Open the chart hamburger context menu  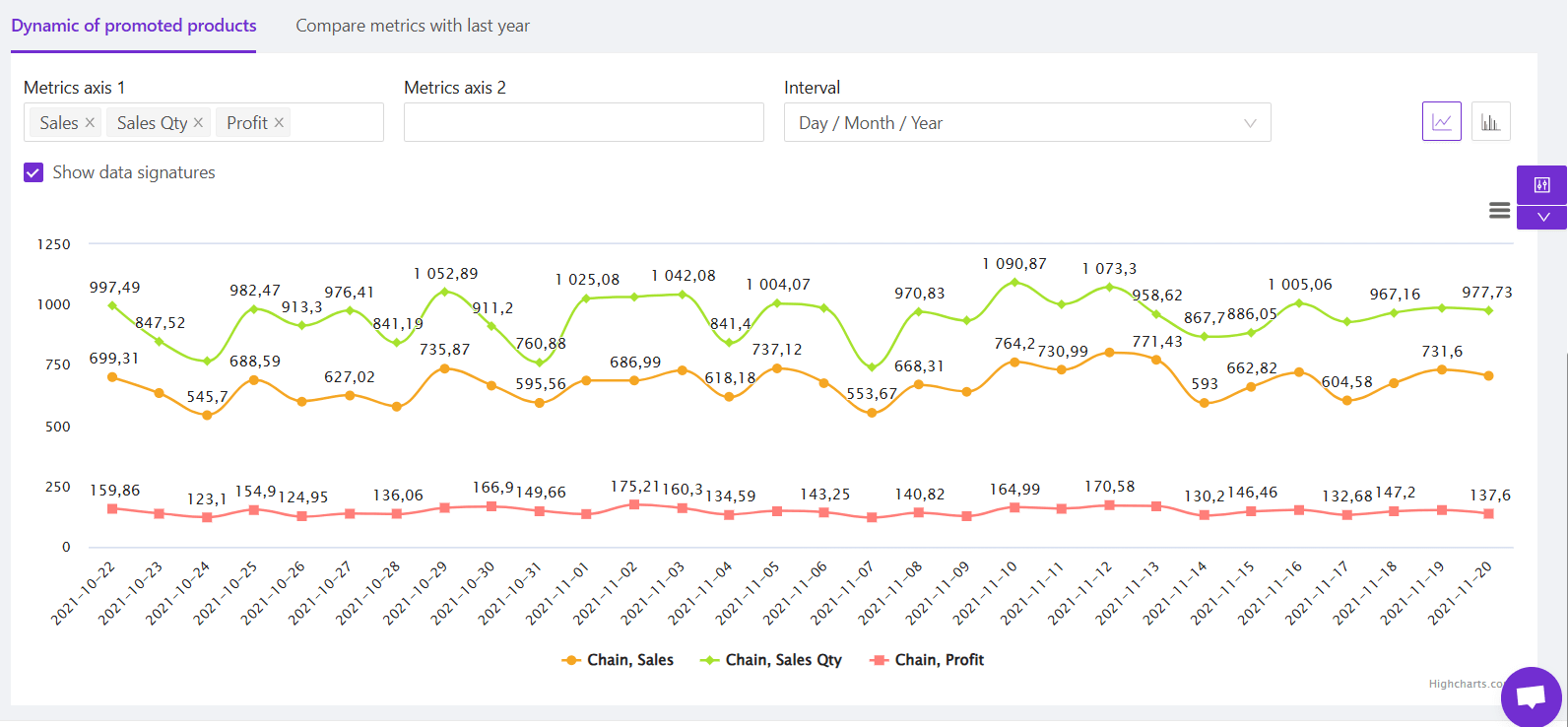(x=1499, y=210)
